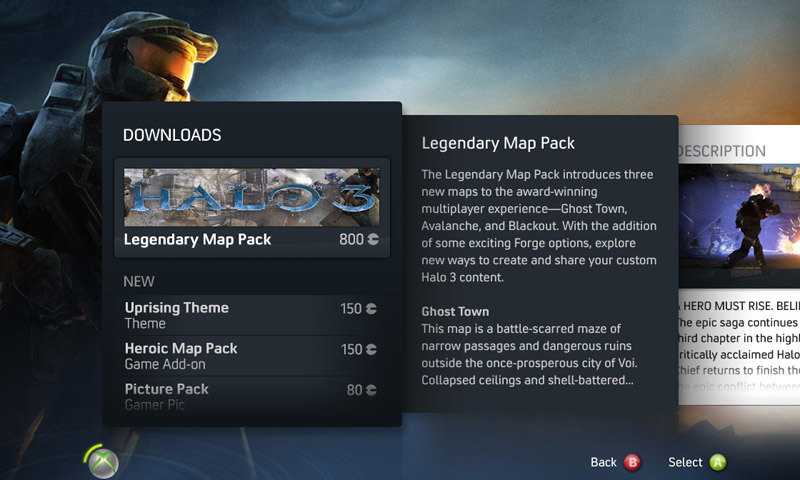
Task: Select the Legendary Map Pack download
Action: coord(252,208)
